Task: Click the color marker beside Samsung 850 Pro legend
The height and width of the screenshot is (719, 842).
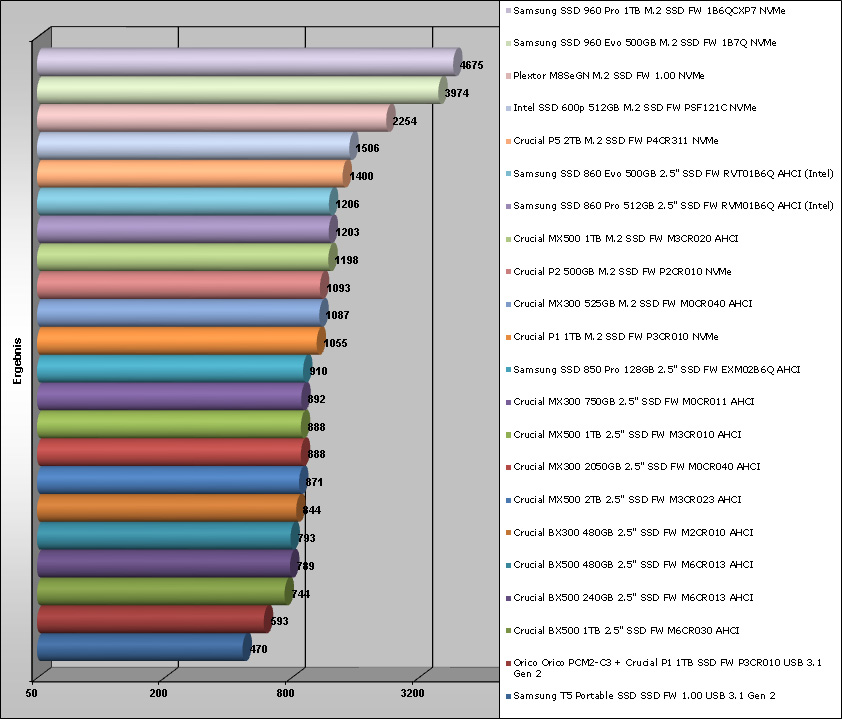Action: tap(508, 370)
